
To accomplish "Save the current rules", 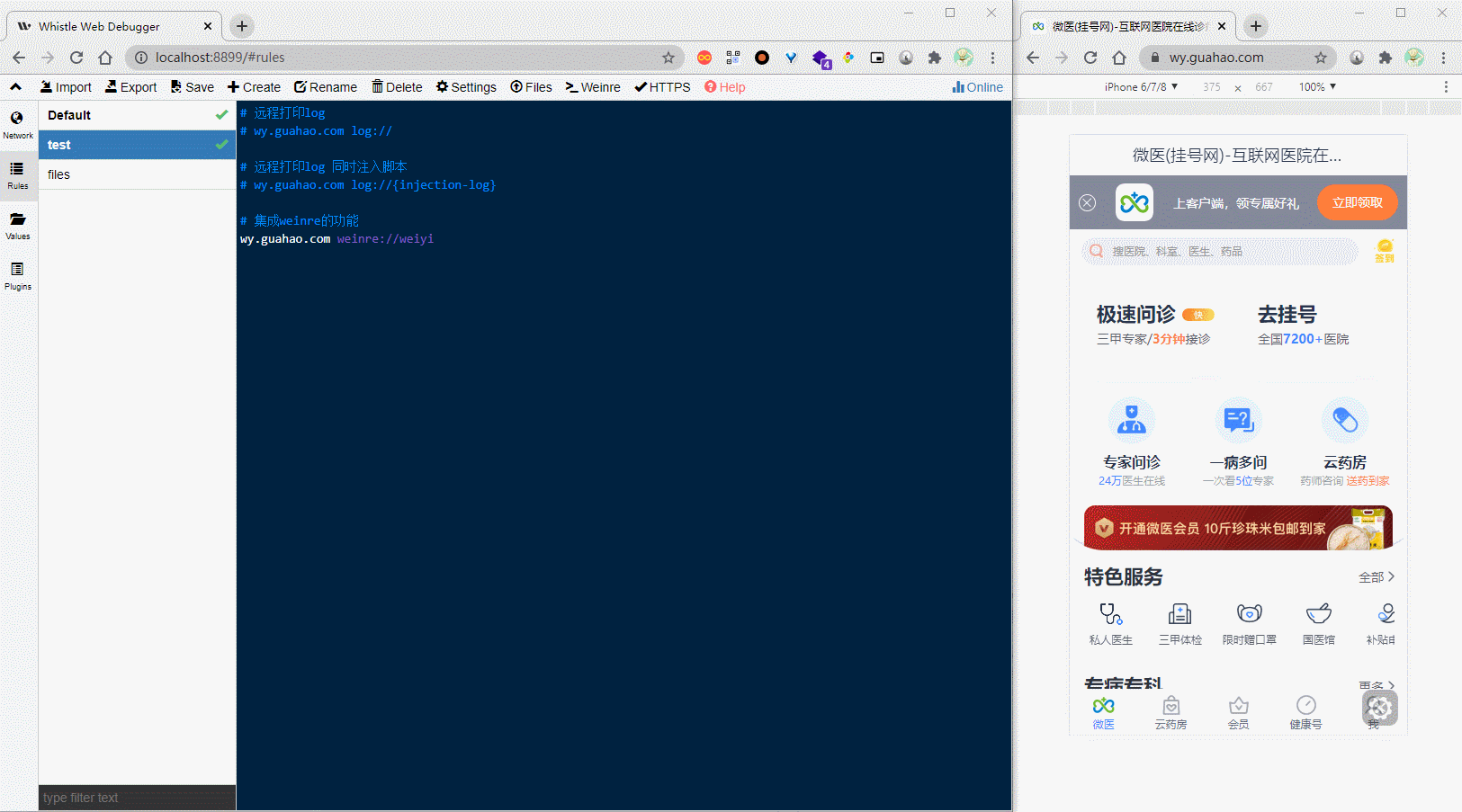I will (x=193, y=87).
